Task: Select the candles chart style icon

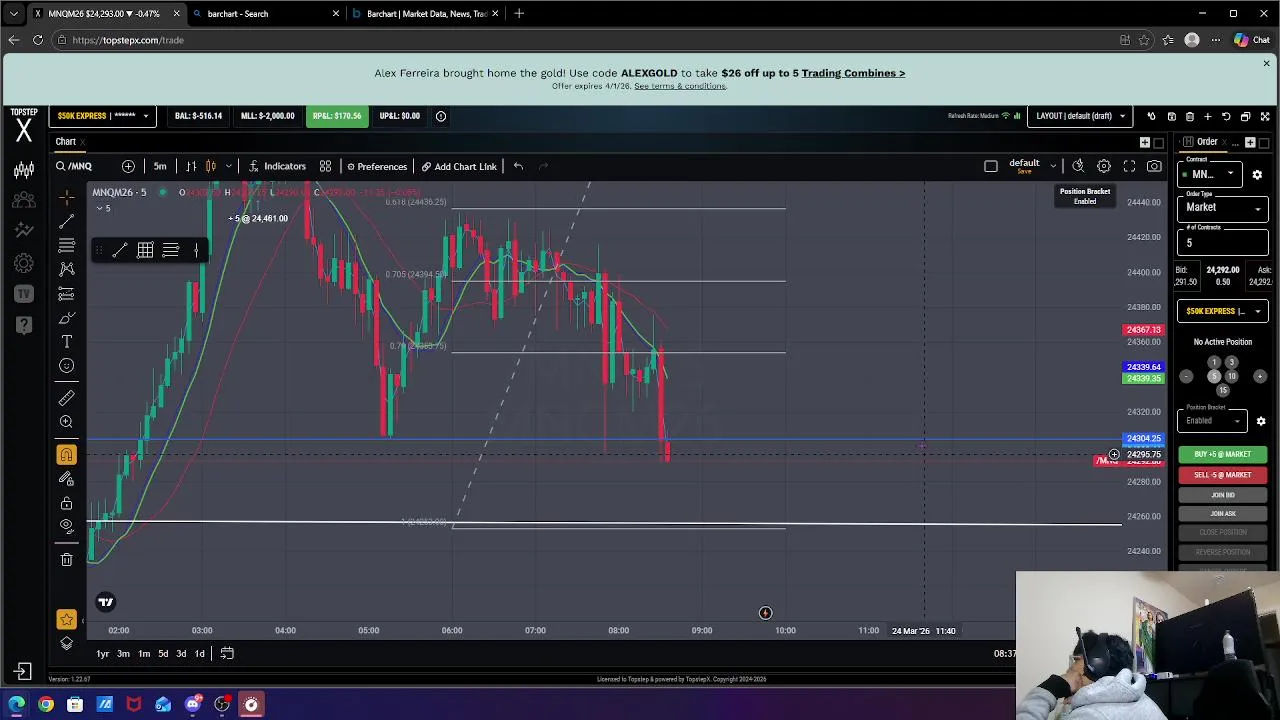Action: click(x=211, y=166)
